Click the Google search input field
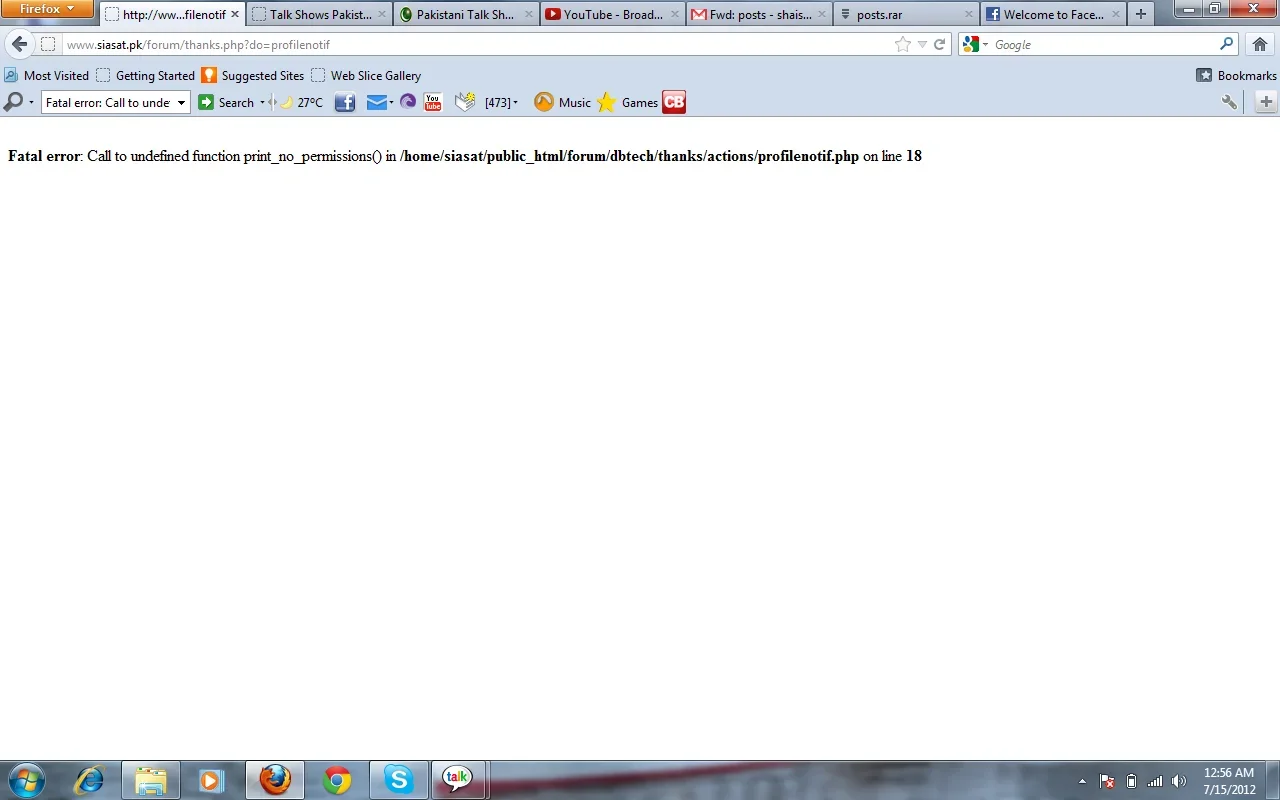 pyautogui.click(x=1104, y=44)
